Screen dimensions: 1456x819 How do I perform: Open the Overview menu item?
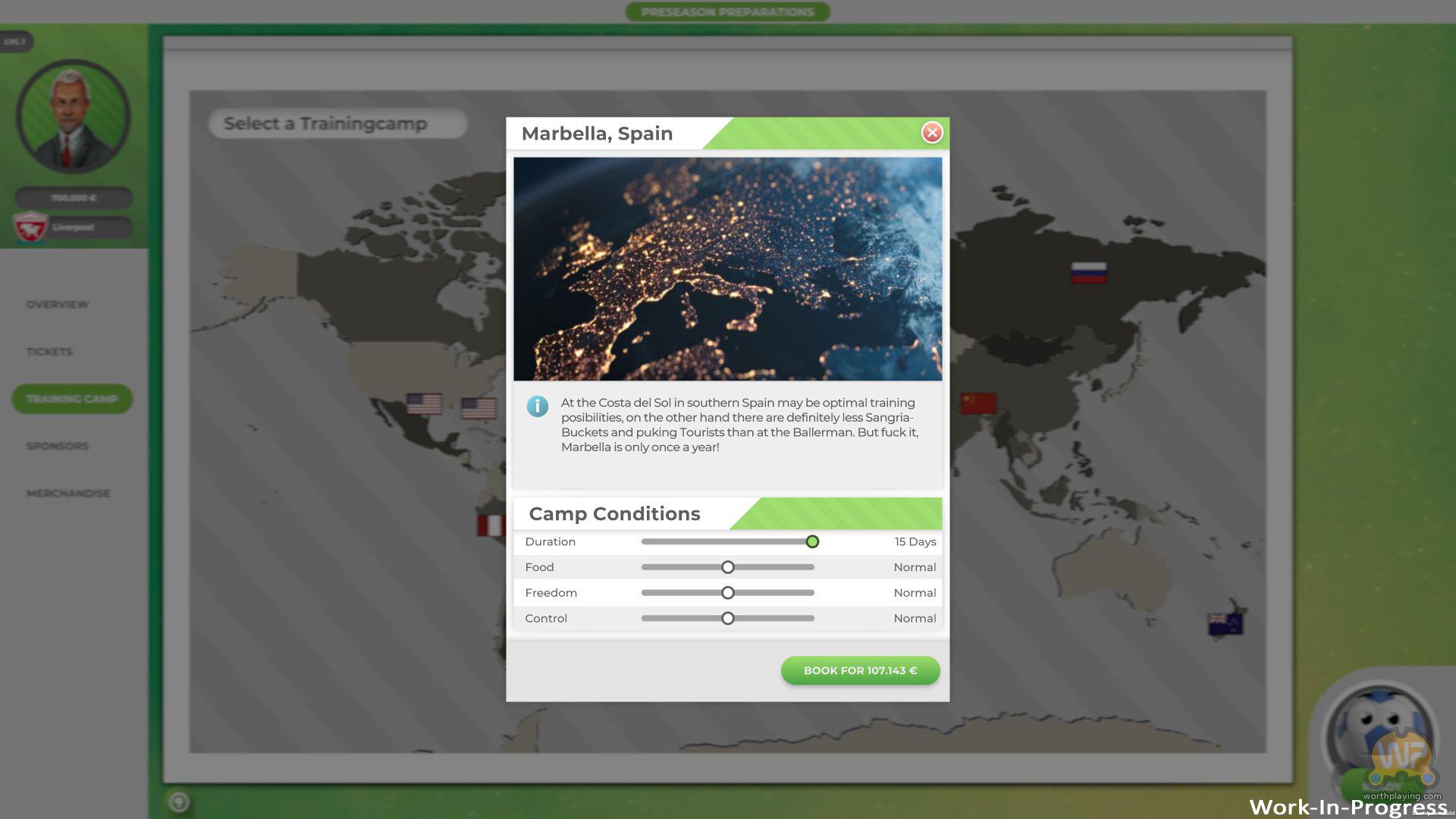tap(58, 305)
